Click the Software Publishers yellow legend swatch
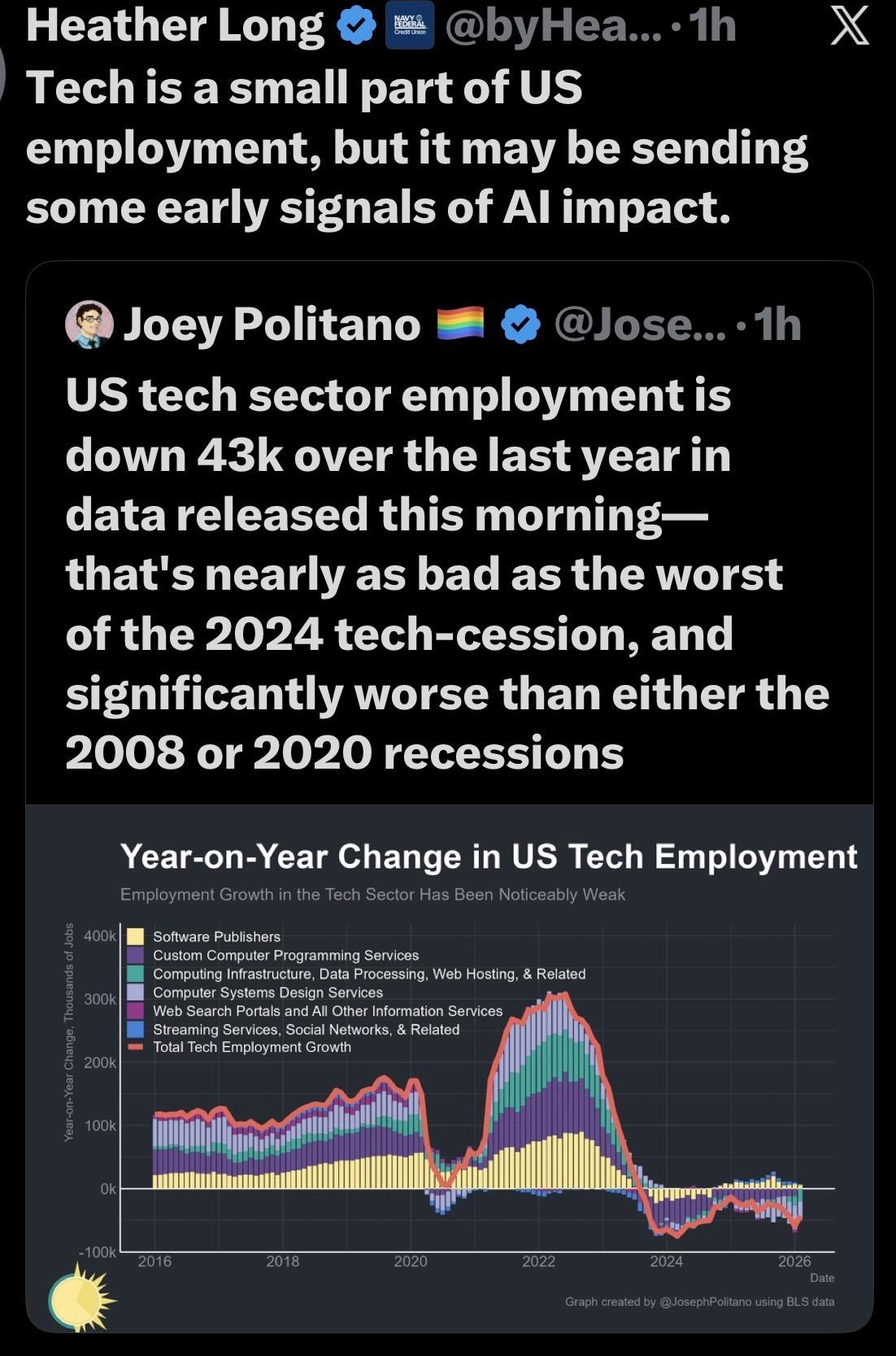 136,937
